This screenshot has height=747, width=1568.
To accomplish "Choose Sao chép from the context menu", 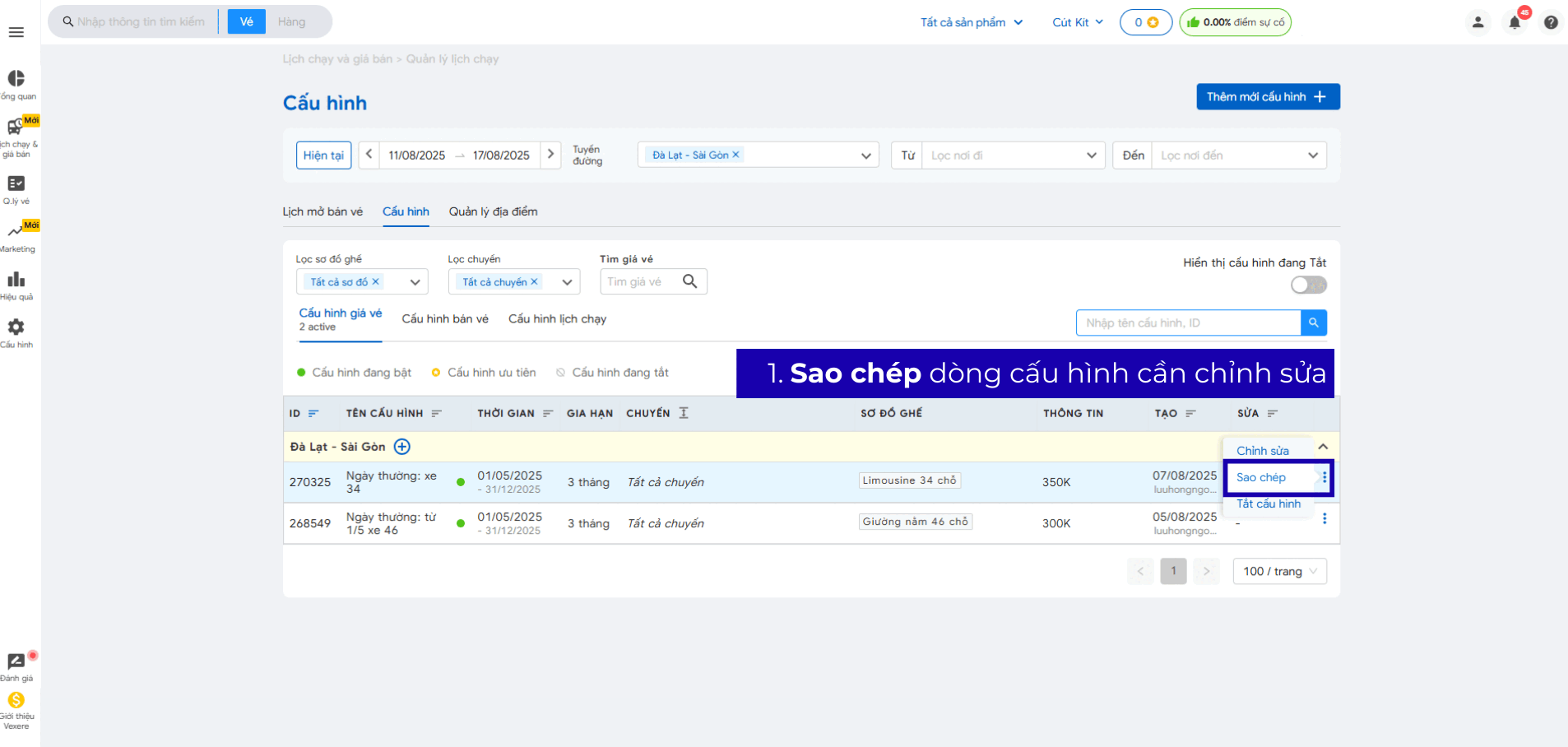I will pyautogui.click(x=1261, y=477).
